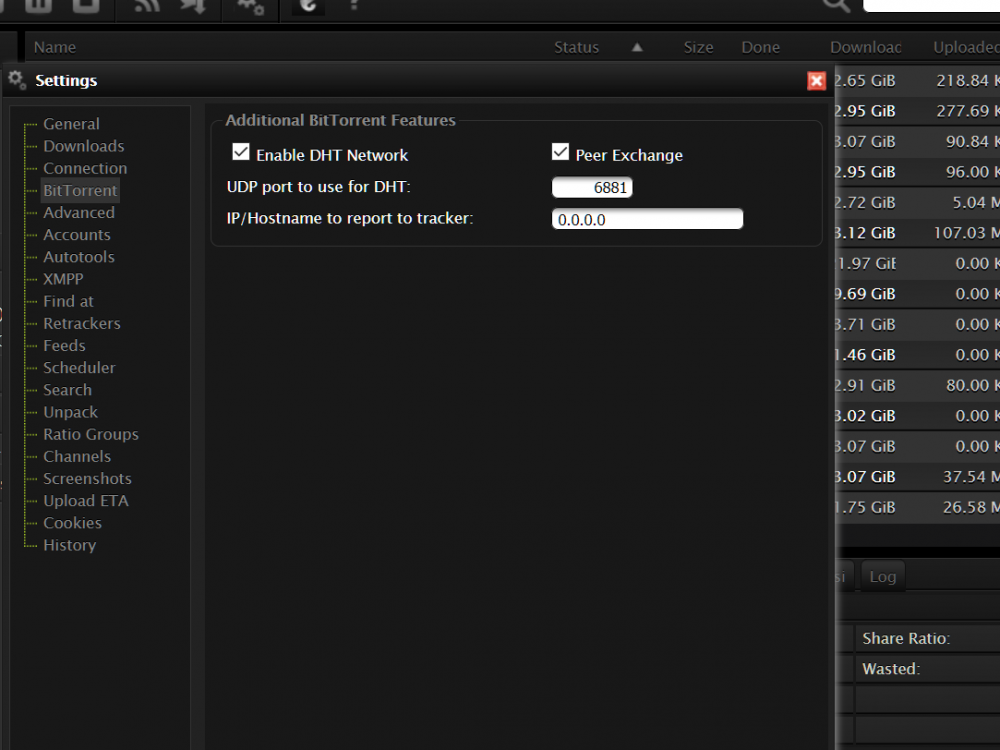Screen dimensions: 1000x750
Task: Select Channels in the settings tree
Action: point(77,457)
